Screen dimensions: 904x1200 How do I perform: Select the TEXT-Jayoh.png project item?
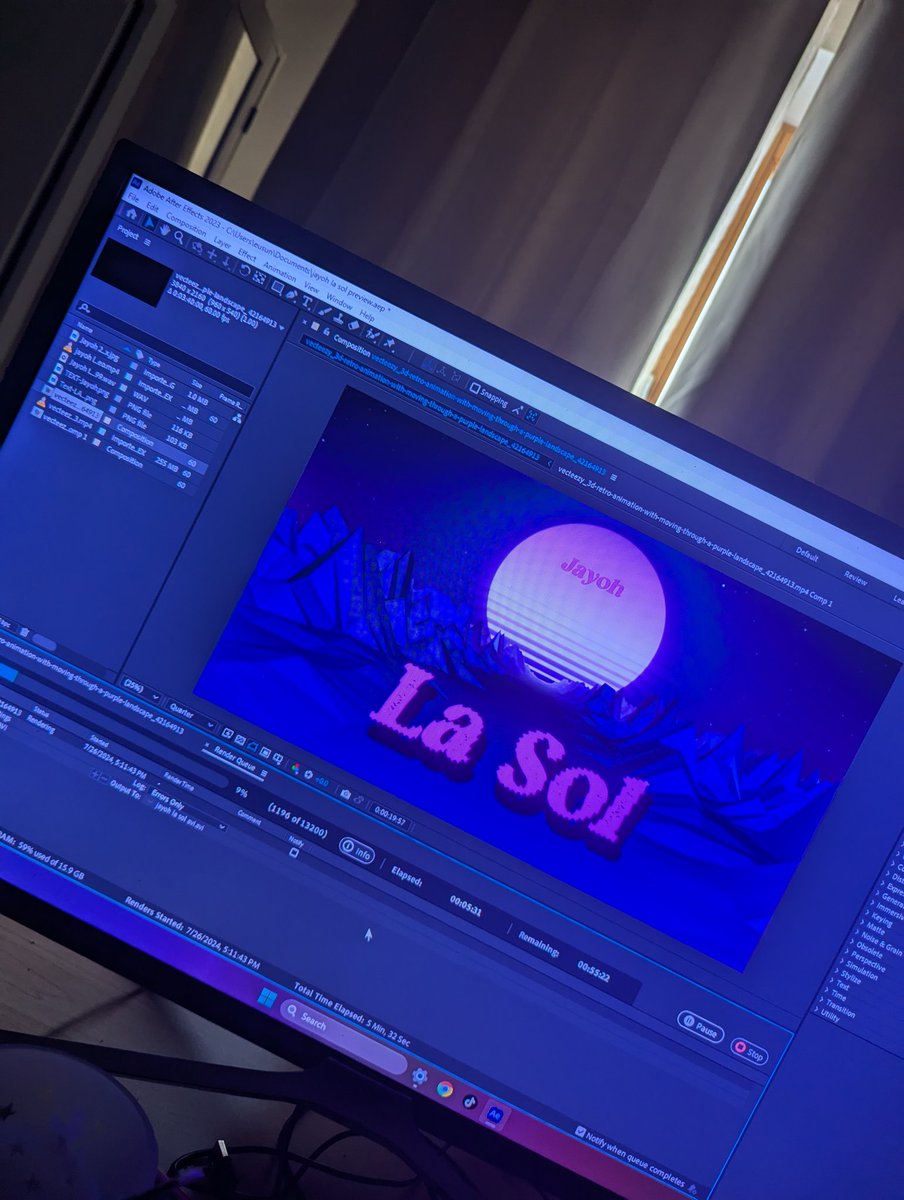pos(87,384)
